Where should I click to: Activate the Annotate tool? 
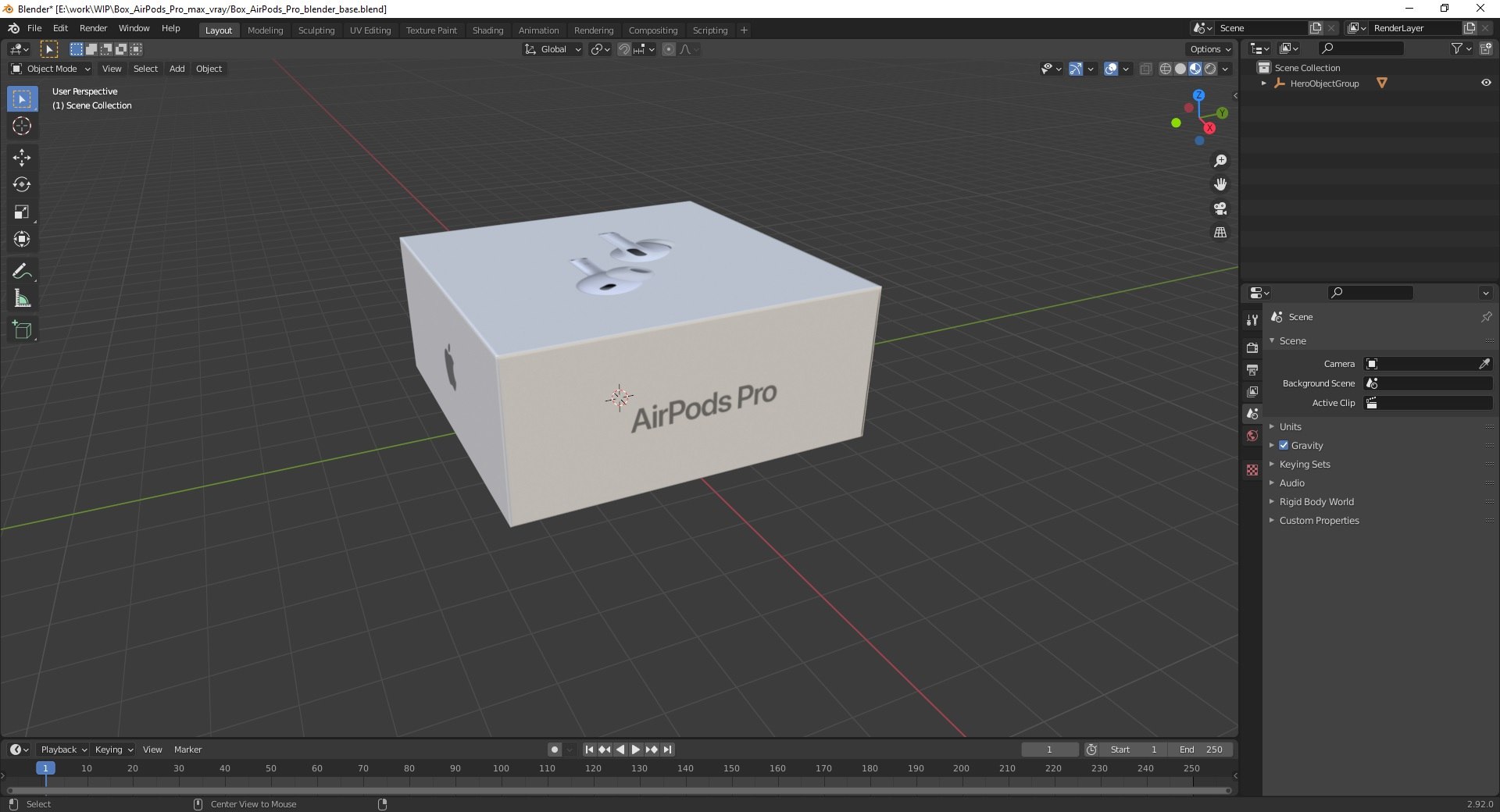click(x=22, y=272)
